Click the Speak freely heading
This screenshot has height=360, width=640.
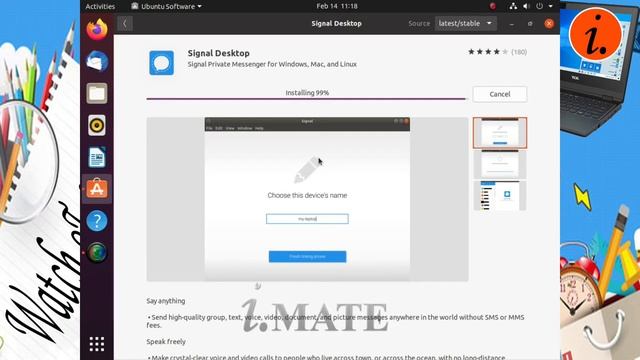tap(166, 342)
